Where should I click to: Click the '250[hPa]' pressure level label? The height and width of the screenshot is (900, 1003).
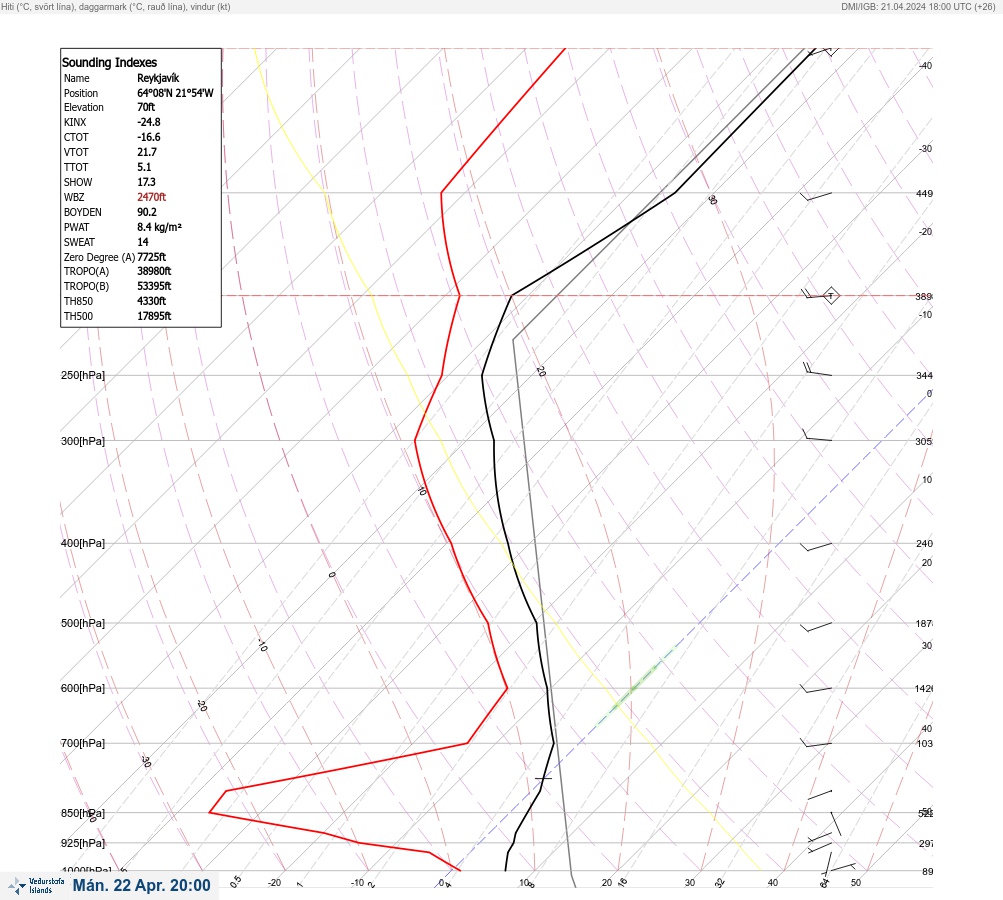(83, 375)
